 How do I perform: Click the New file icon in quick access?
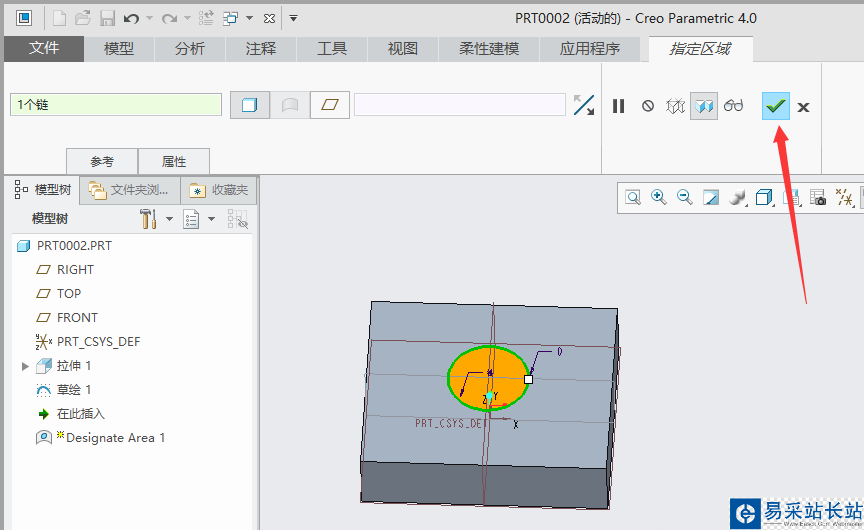(59, 18)
